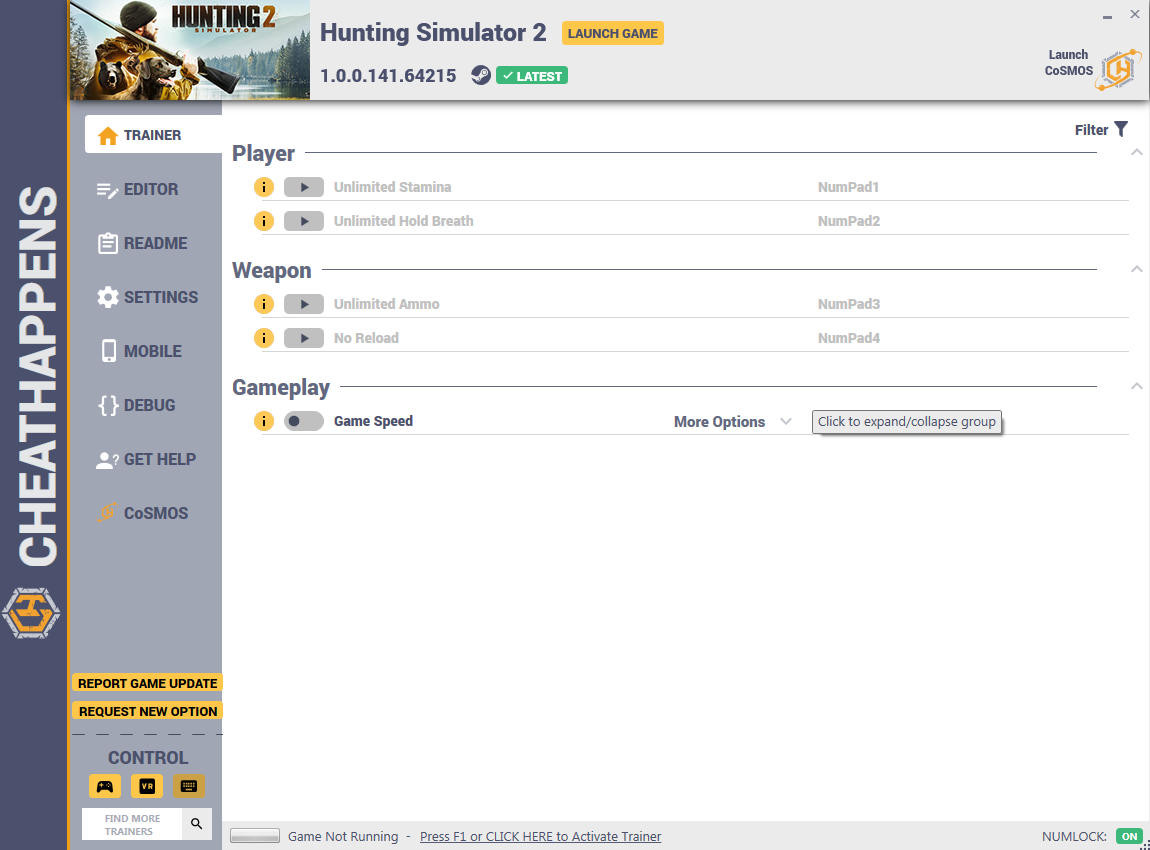Click the Activate Trainer link
This screenshot has height=850, width=1150.
click(x=541, y=836)
